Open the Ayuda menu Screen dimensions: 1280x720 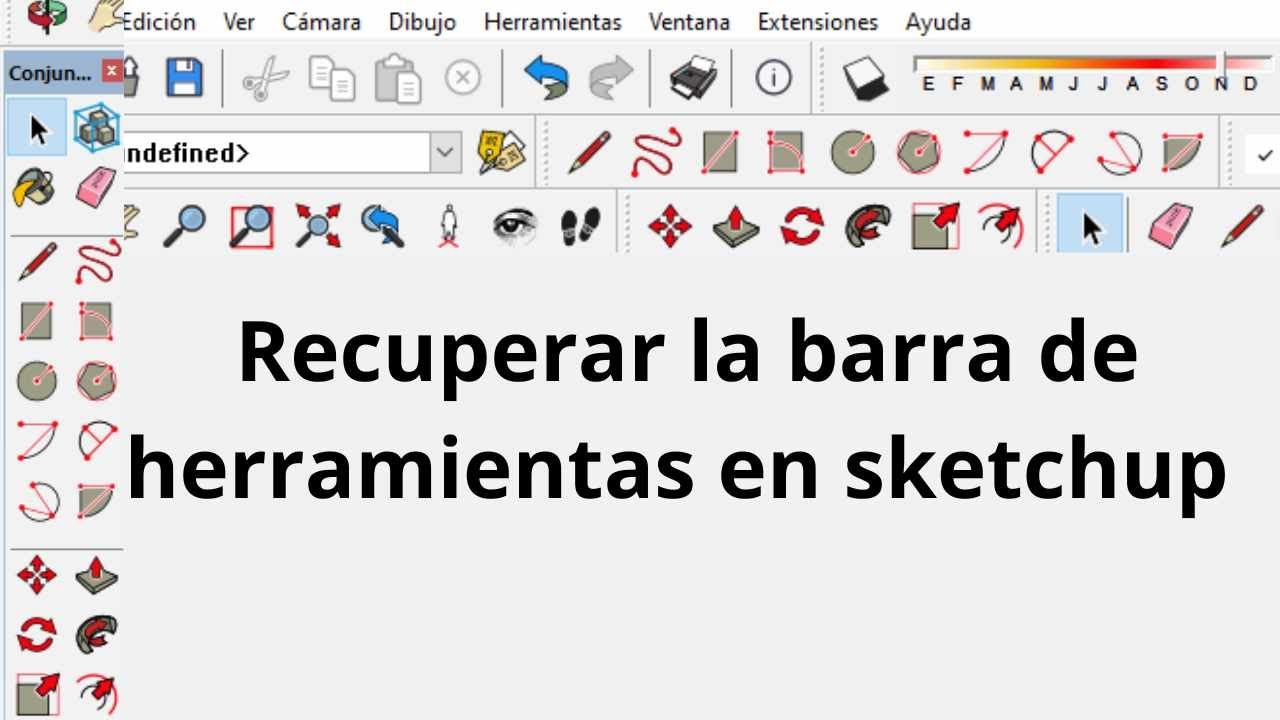(938, 21)
